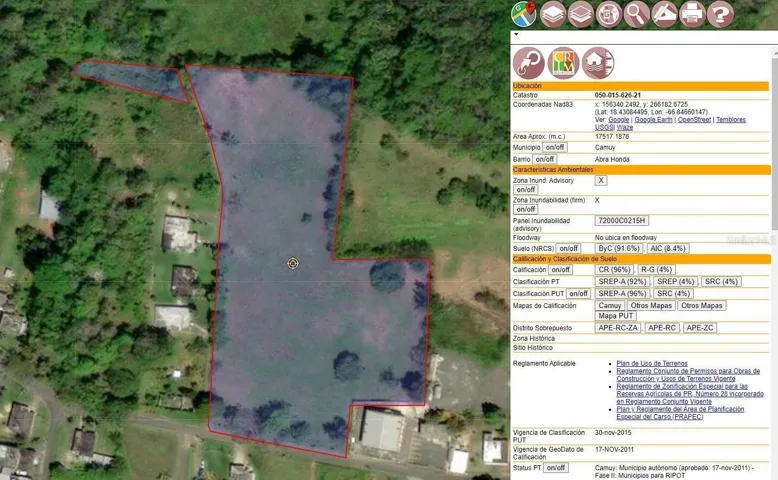The width and height of the screenshot is (778, 480).
Task: Open the Plan de Uso de Terrenos link
Action: (651, 363)
